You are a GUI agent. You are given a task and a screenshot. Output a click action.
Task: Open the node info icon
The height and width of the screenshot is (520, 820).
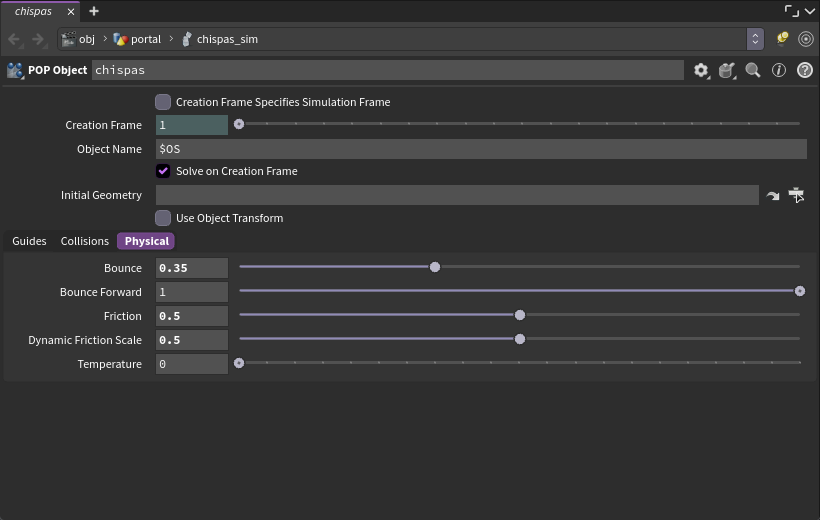pos(779,70)
